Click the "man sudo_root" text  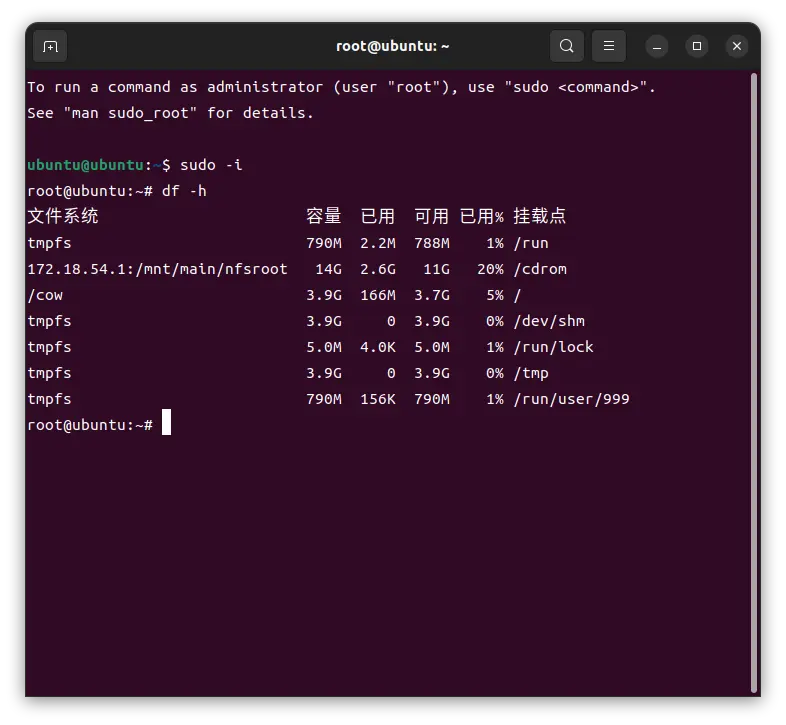coord(130,113)
